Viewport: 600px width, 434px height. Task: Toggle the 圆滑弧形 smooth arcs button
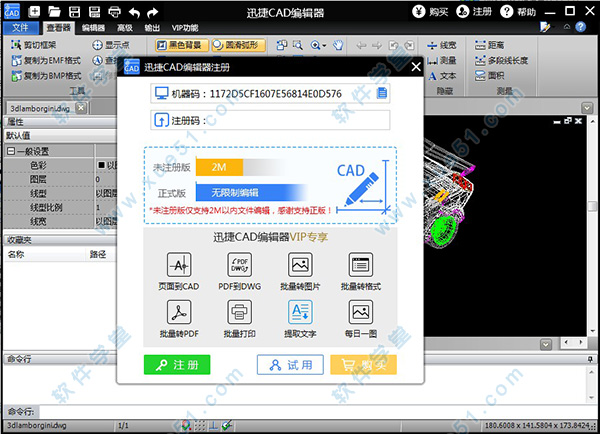tap(238, 45)
